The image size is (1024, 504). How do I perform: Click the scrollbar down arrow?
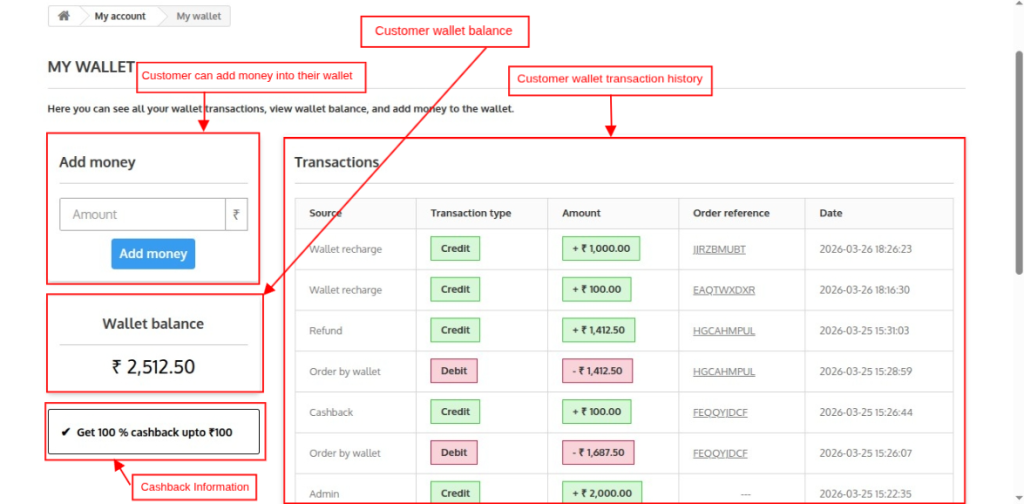(x=1017, y=497)
